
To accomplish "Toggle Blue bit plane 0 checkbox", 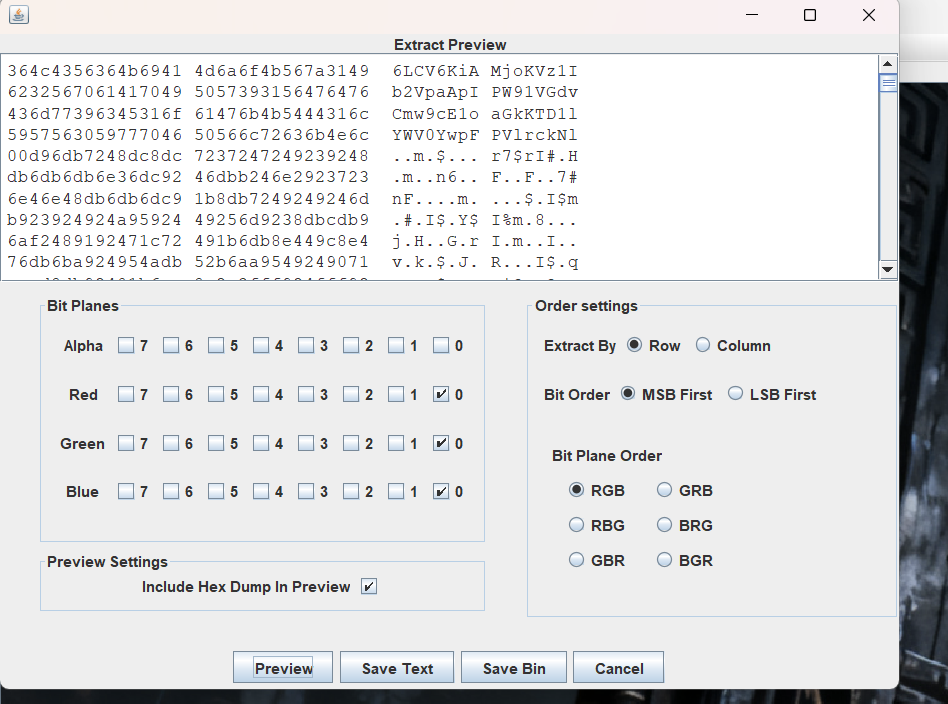I will 441,492.
